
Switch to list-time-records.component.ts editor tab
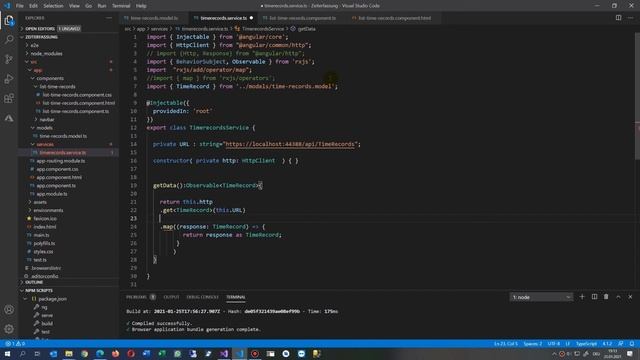pos(302,18)
